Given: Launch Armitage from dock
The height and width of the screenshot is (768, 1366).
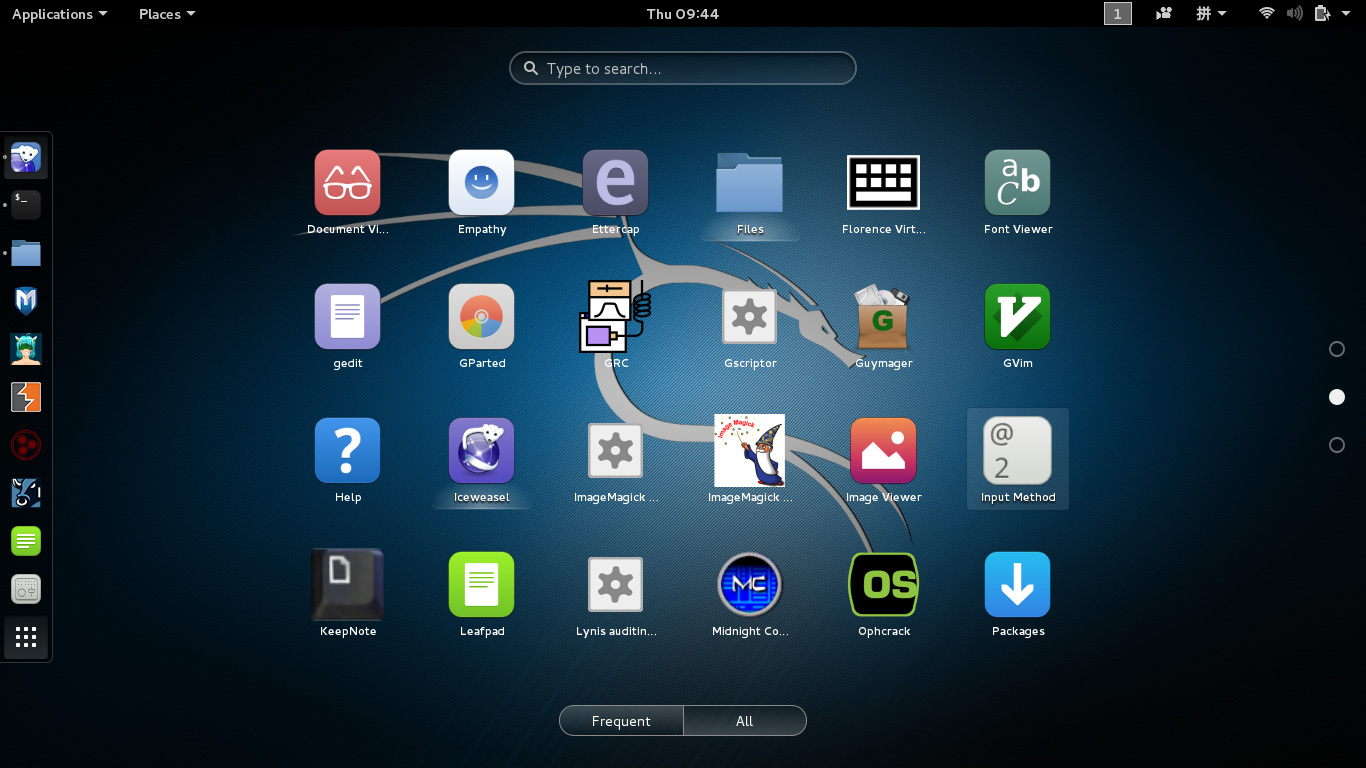Looking at the screenshot, I should pyautogui.click(x=26, y=349).
